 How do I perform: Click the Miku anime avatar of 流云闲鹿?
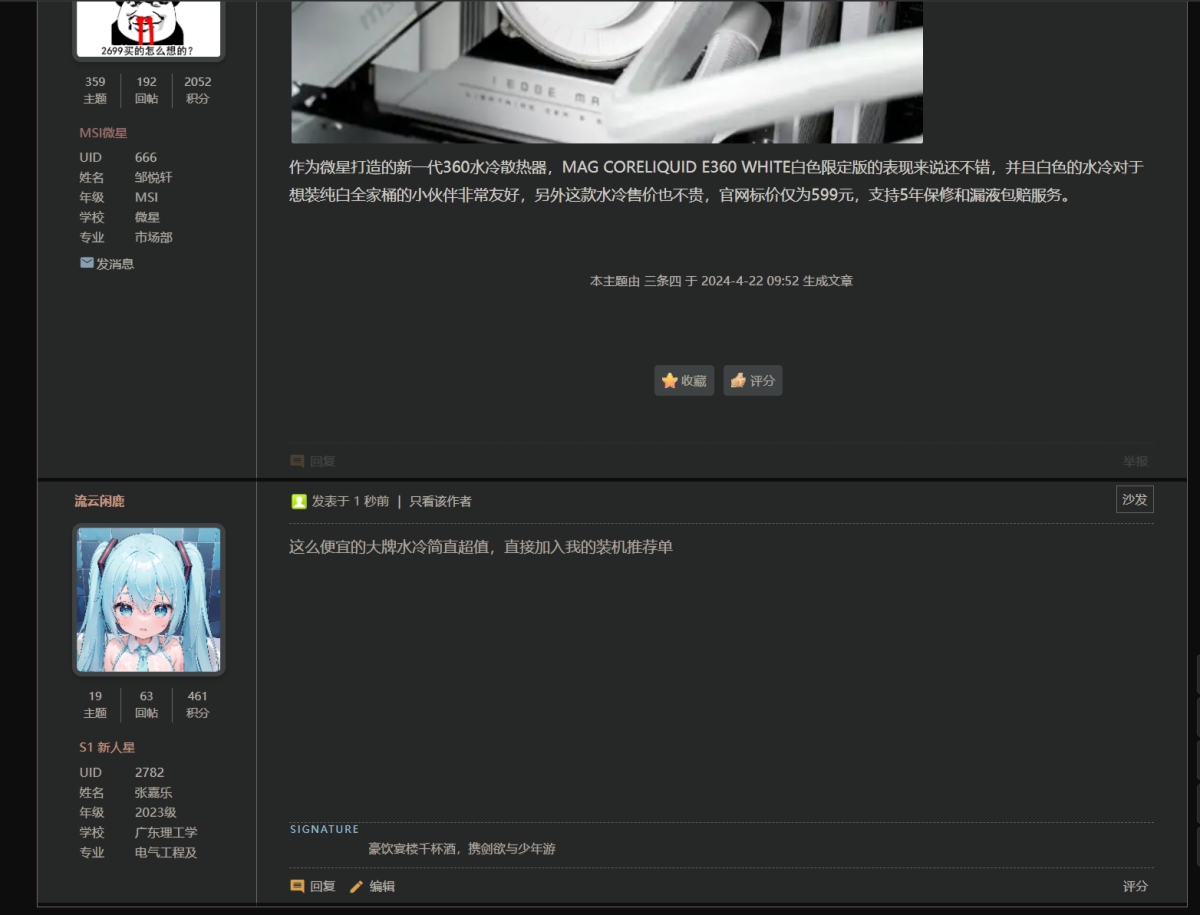pyautogui.click(x=148, y=599)
